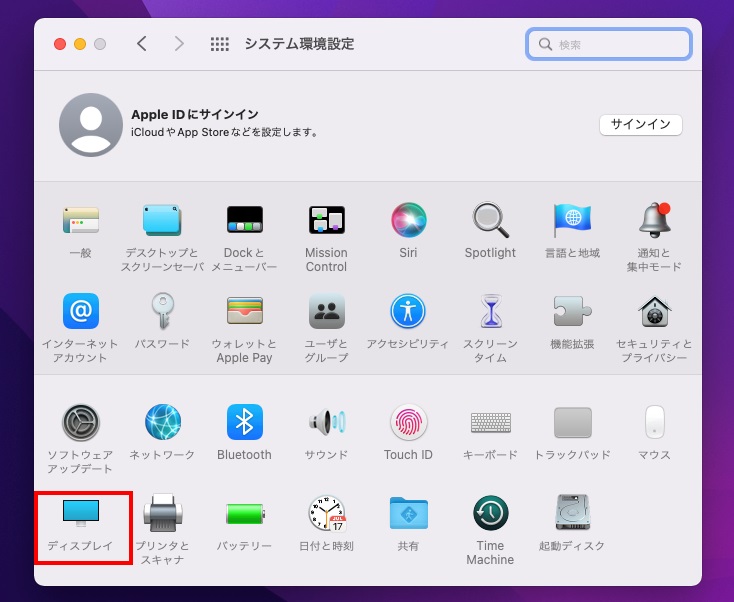Screen dimensions: 734x602
Task: Open ディスプレイ preferences
Action: pyautogui.click(x=81, y=513)
